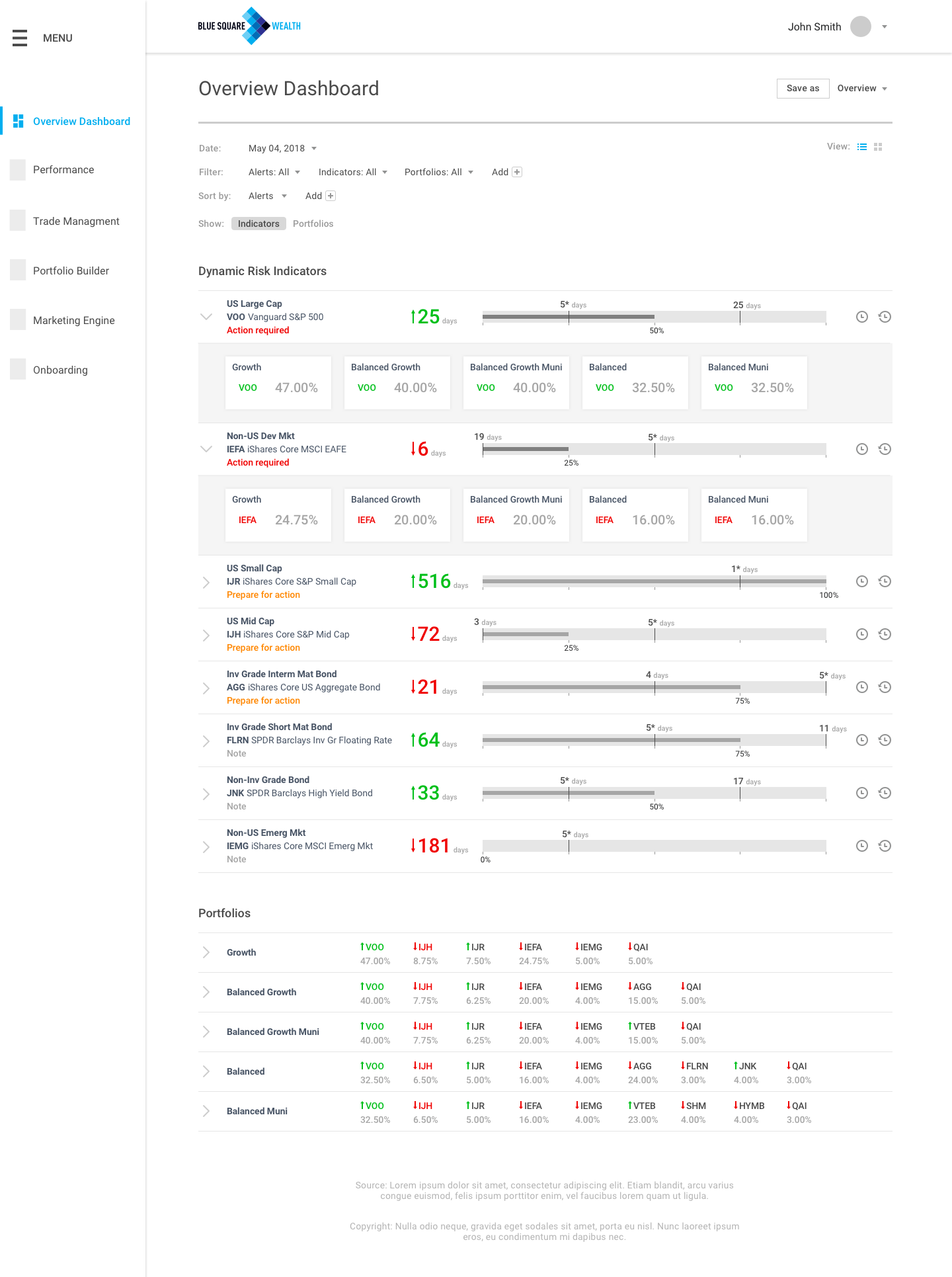
Task: Click the clock icon in the Non-US Dev Mkt row
Action: (861, 449)
